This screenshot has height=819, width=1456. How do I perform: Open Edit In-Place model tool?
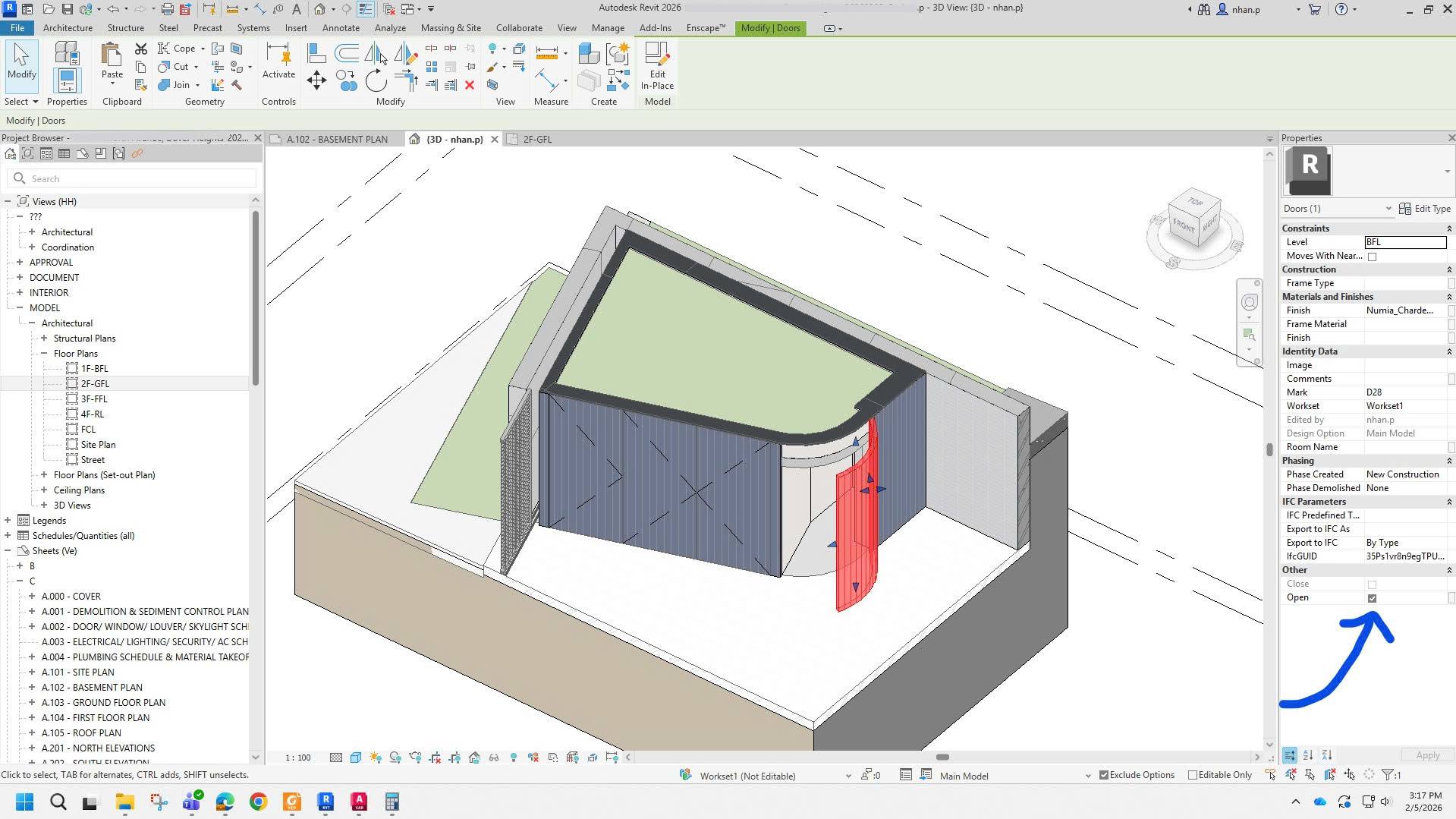[657, 66]
